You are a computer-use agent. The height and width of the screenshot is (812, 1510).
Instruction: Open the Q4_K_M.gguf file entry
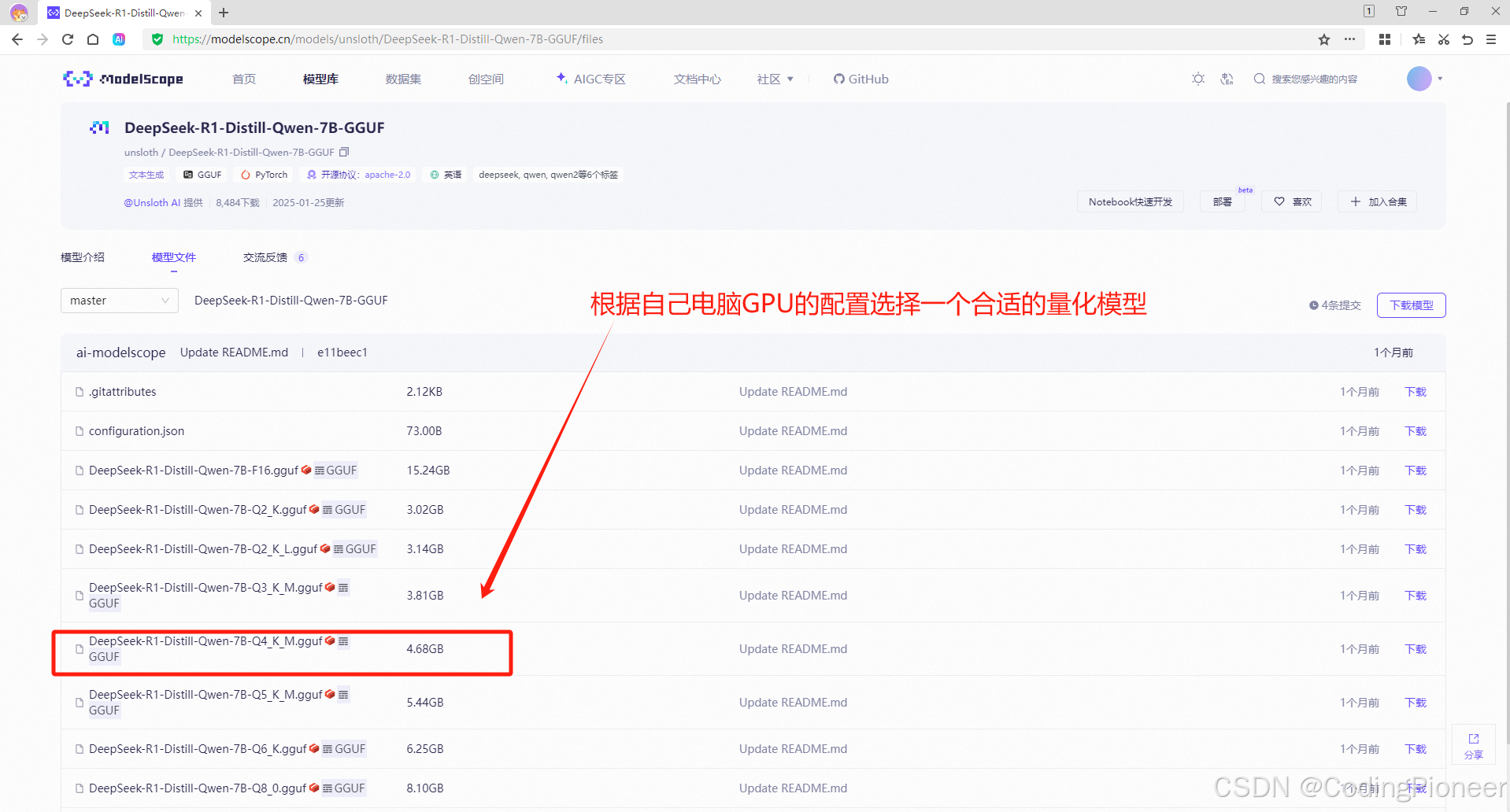pyautogui.click(x=205, y=641)
